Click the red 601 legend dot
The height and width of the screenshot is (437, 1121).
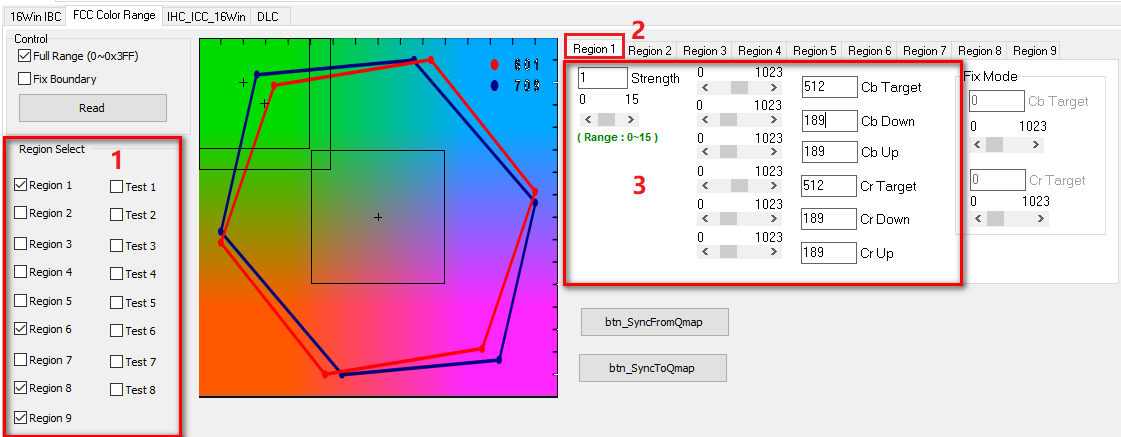point(494,64)
